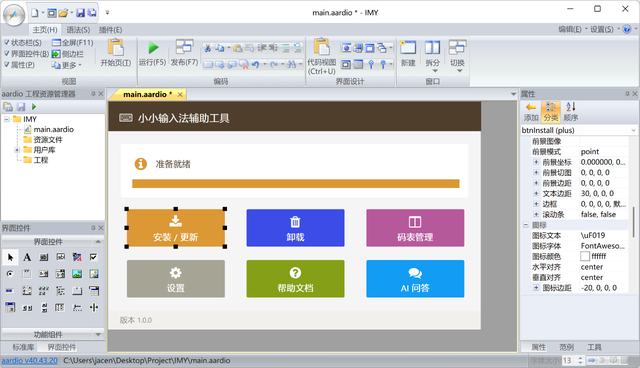Run the project with the green 运行(F5) icon

(x=153, y=48)
